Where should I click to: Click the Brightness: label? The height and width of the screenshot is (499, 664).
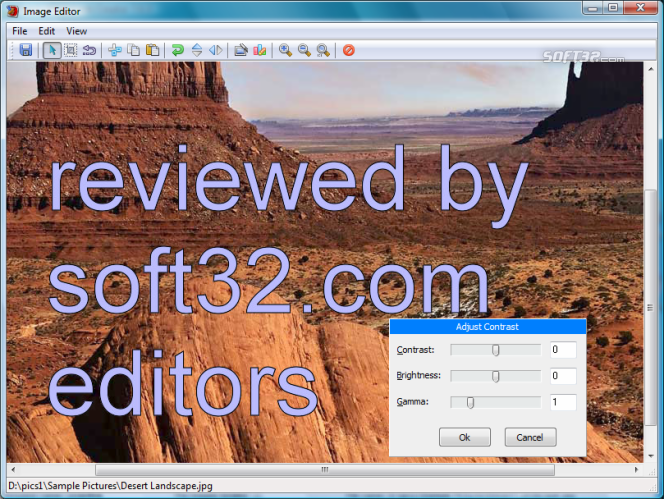[418, 375]
